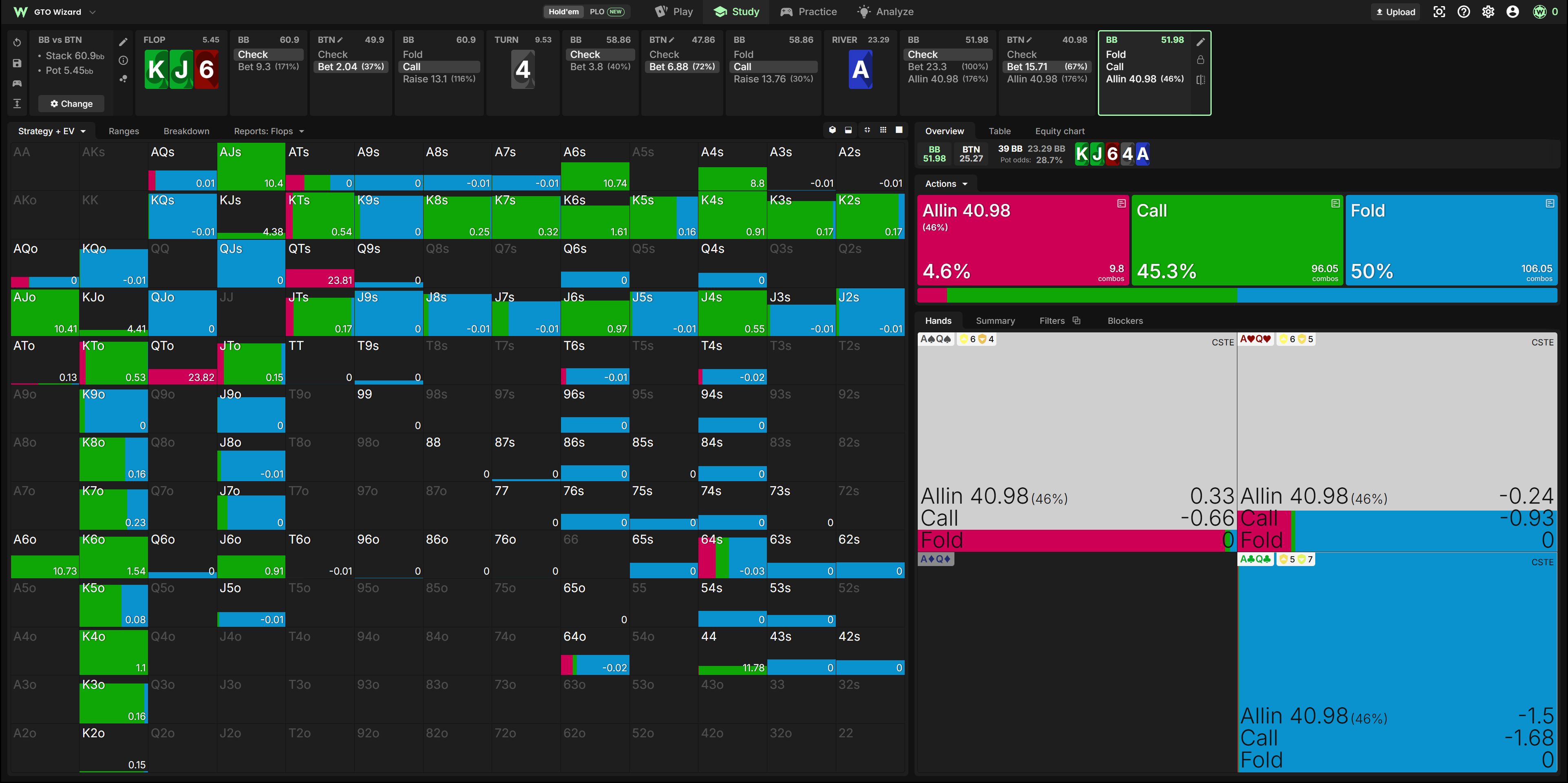Switch game type to PLO
Image resolution: width=1568 pixels, height=783 pixels.
coord(606,11)
